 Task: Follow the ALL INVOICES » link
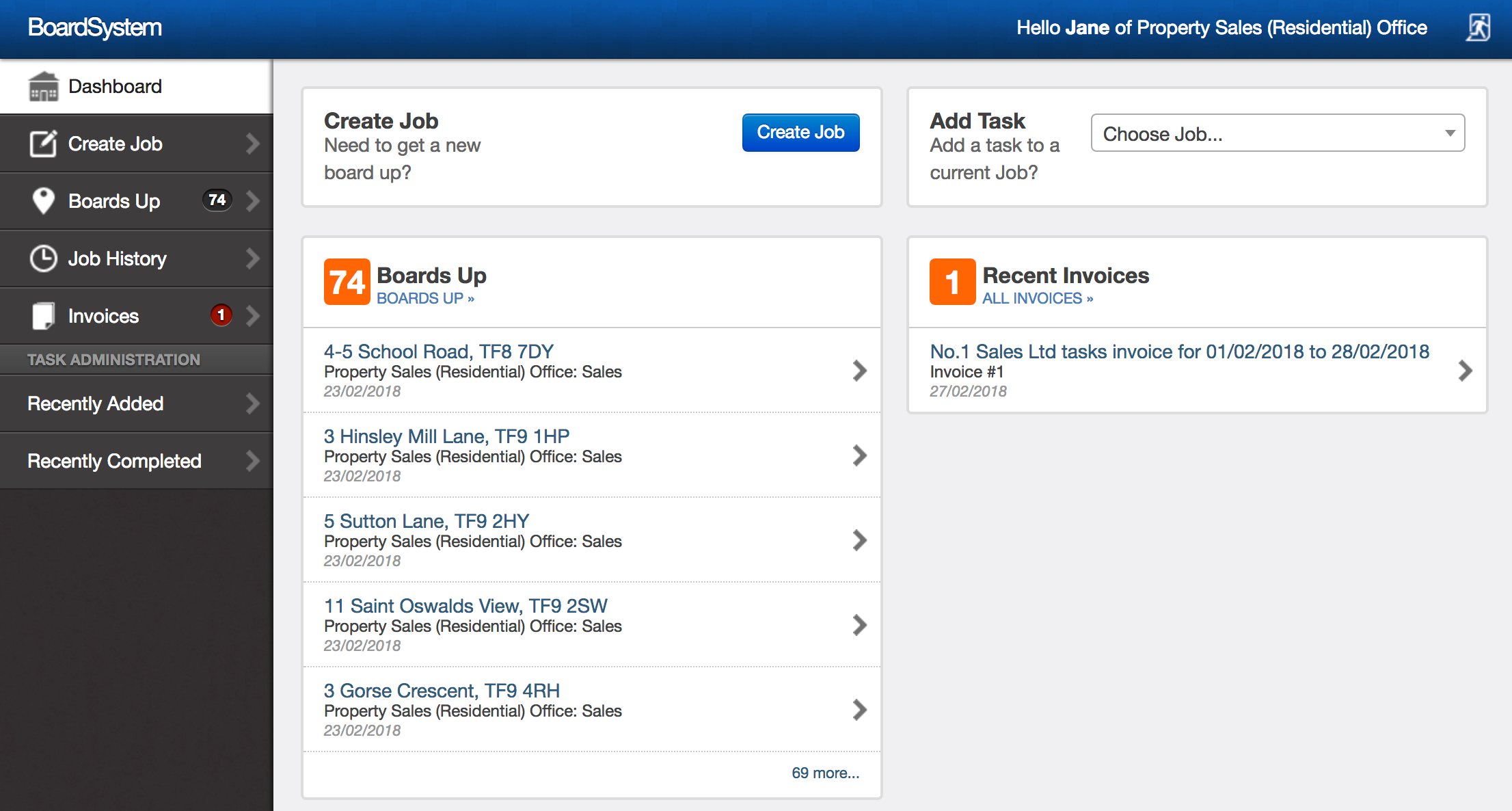pos(1037,299)
